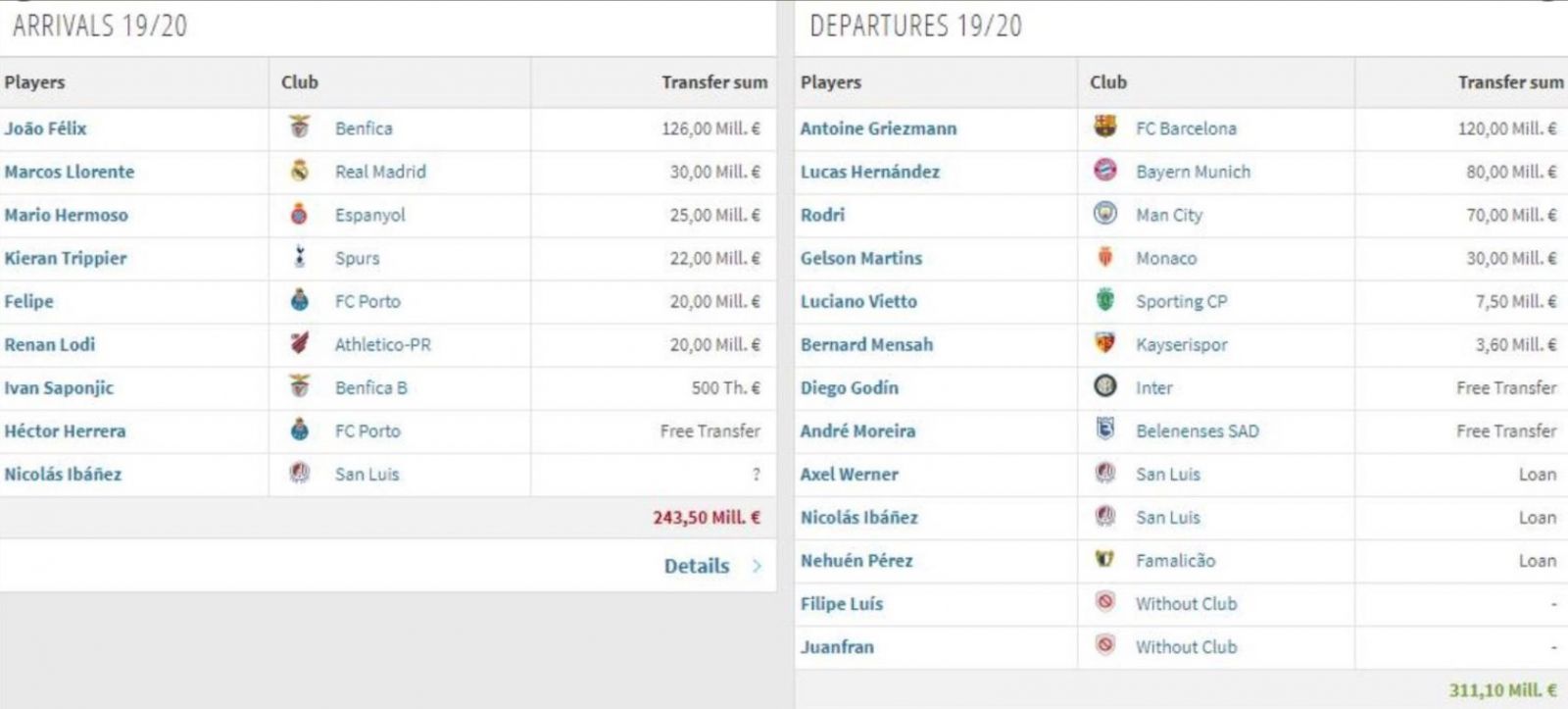Click the Espanyol club name link
Screen dimensions: 1568x709
click(x=369, y=215)
